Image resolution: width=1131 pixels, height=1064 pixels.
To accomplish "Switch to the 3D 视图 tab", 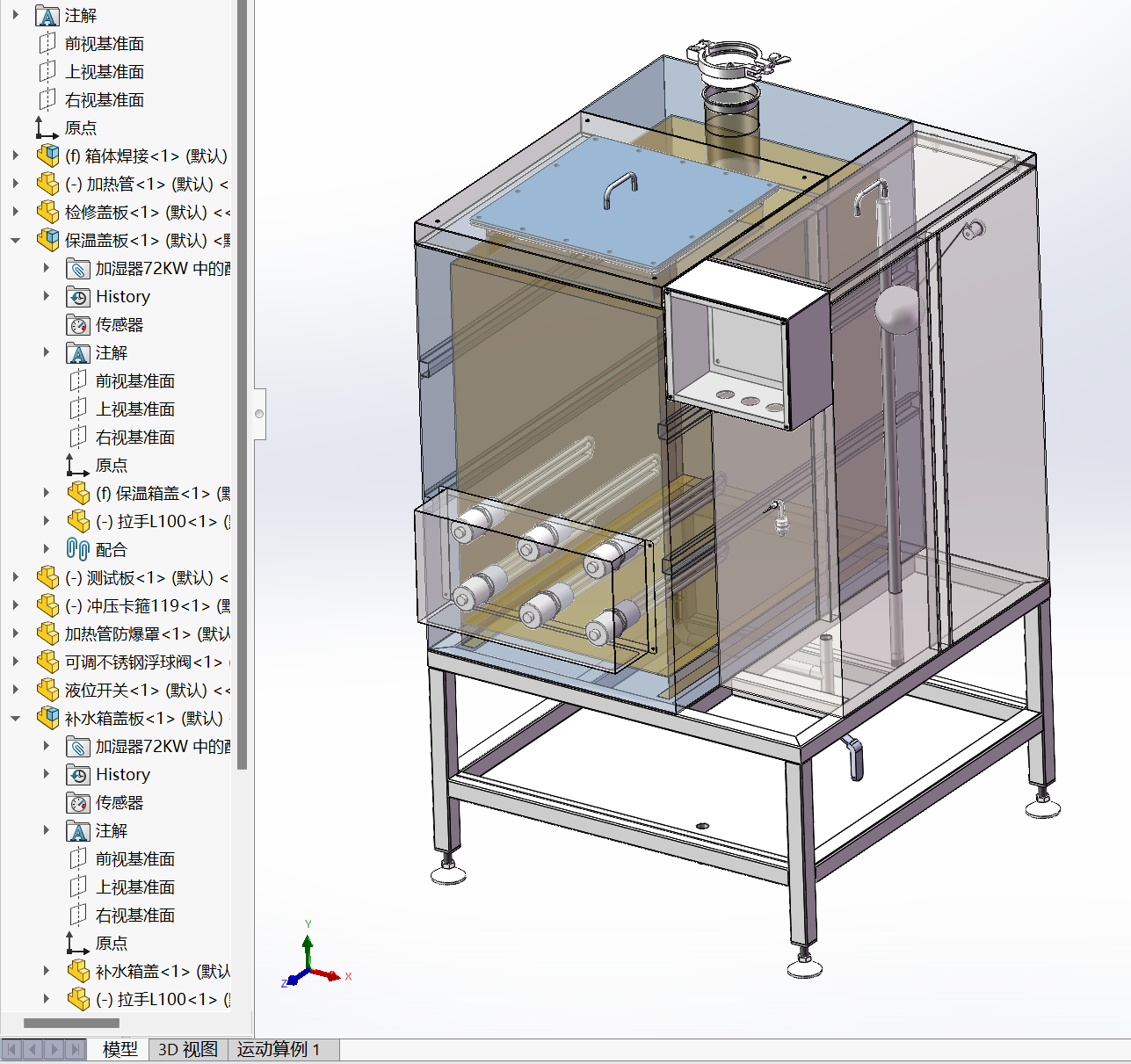I will (187, 1049).
